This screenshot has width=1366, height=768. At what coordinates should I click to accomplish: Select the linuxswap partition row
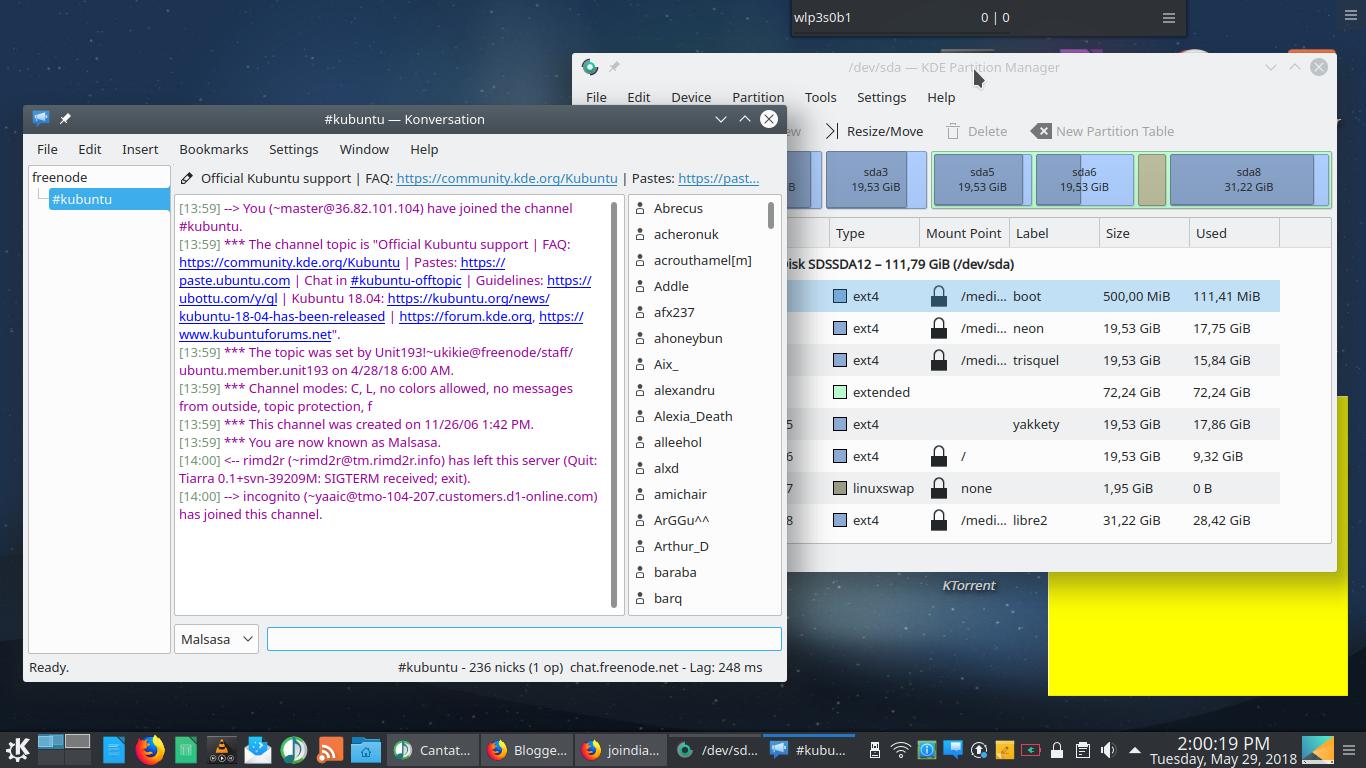click(x=1032, y=488)
